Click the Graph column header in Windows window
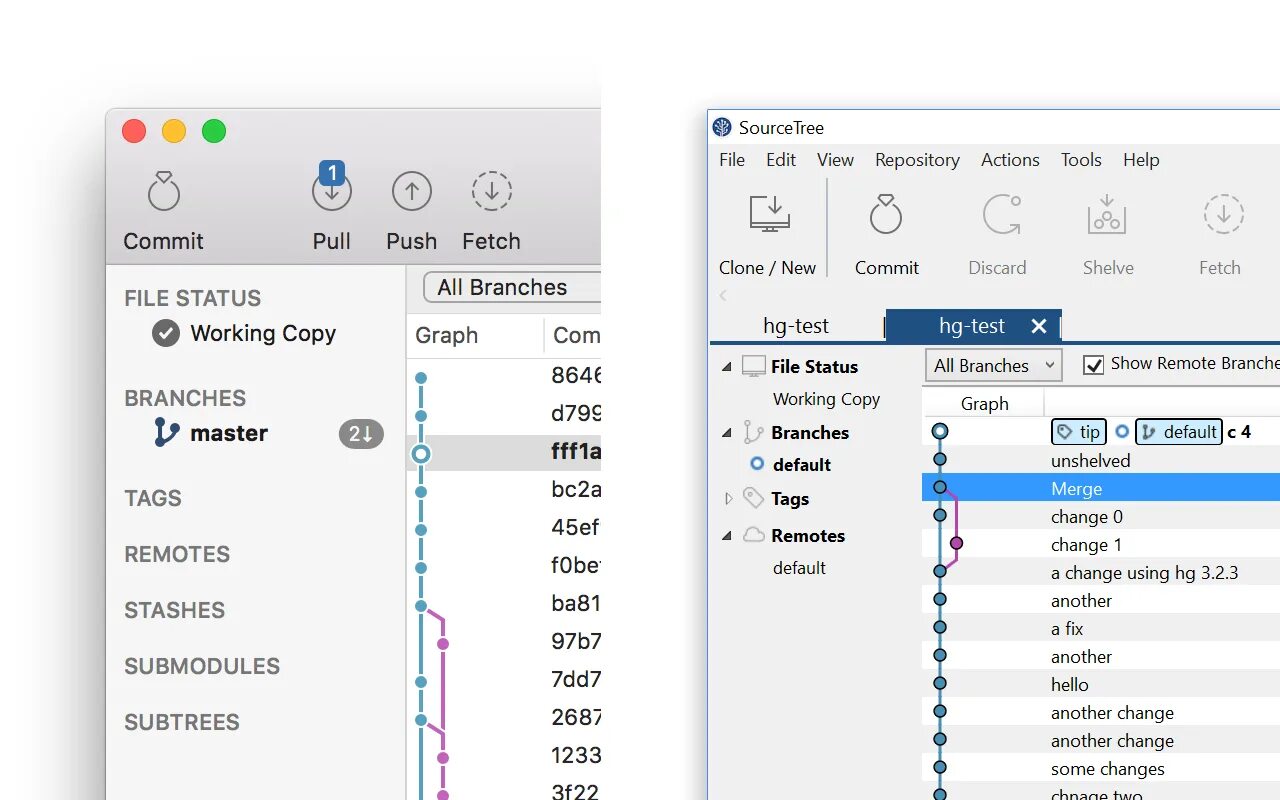The image size is (1280, 800). pyautogui.click(x=984, y=404)
